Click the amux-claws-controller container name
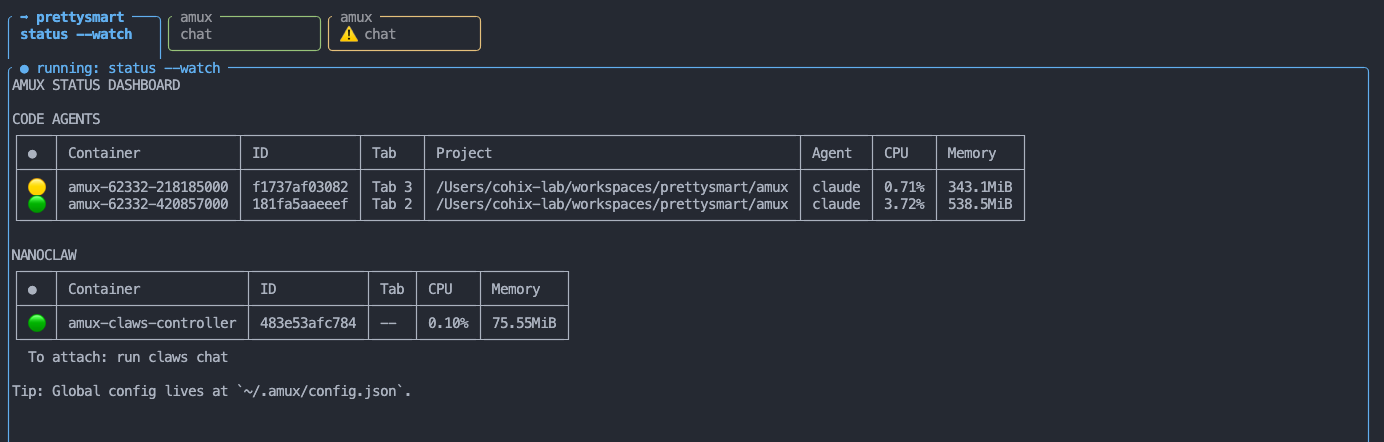1384x442 pixels. pos(152,323)
